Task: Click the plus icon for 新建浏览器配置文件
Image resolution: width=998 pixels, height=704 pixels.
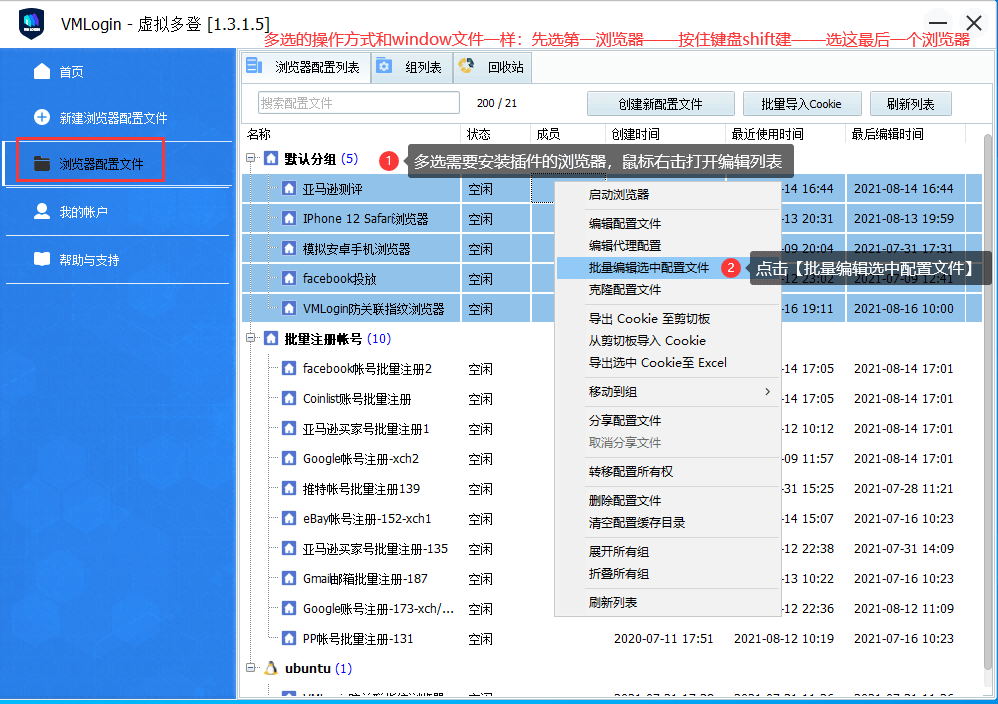Action: (x=42, y=117)
